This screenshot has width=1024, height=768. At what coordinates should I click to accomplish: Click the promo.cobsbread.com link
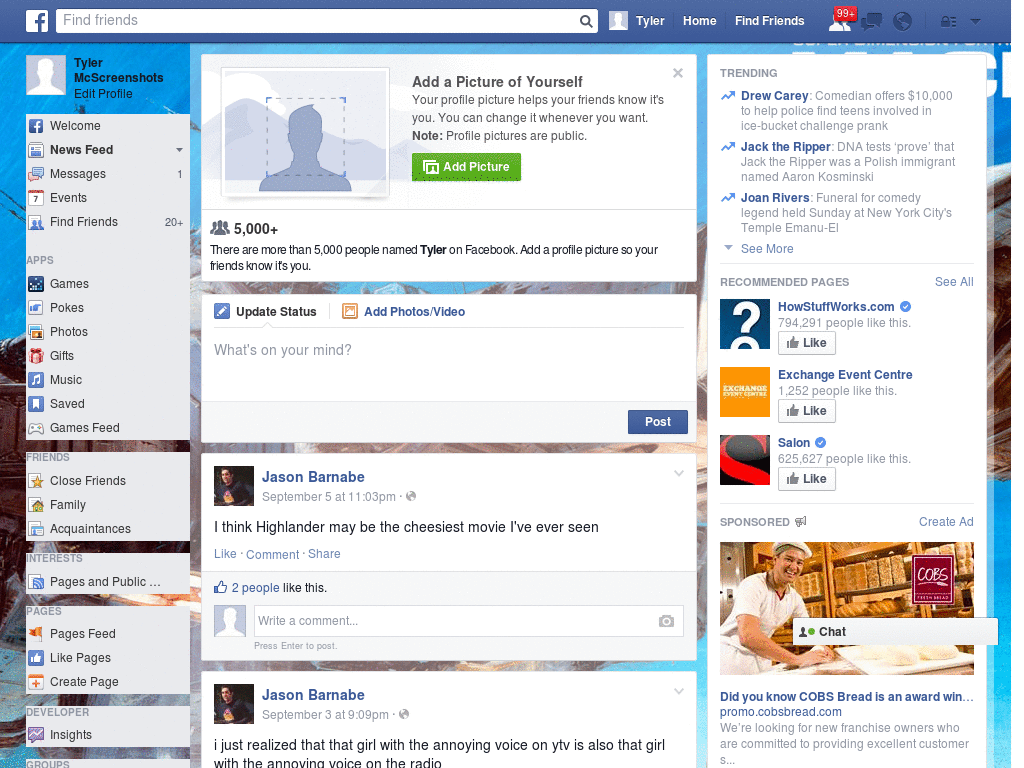tap(780, 712)
